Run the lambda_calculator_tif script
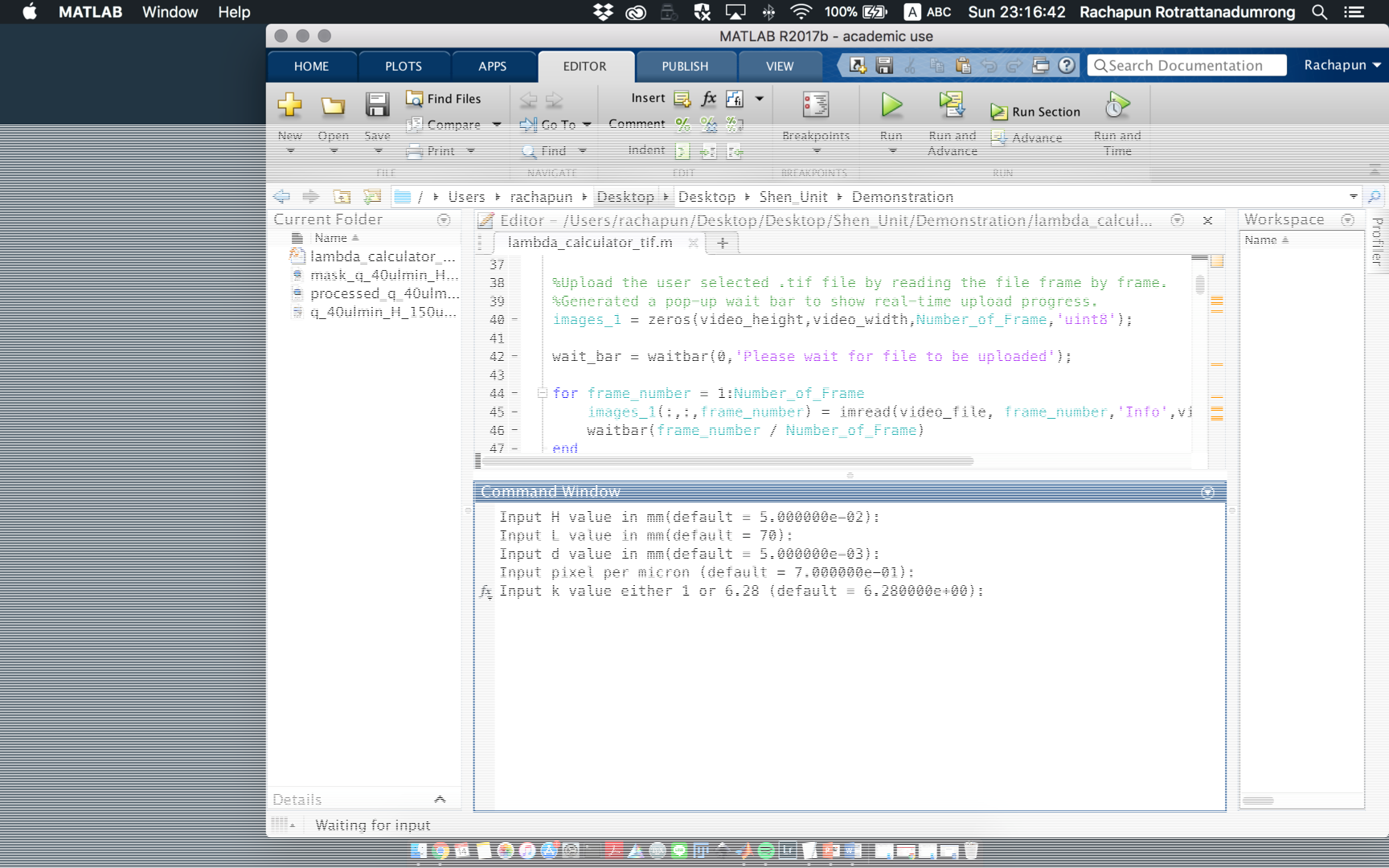 pos(890,104)
